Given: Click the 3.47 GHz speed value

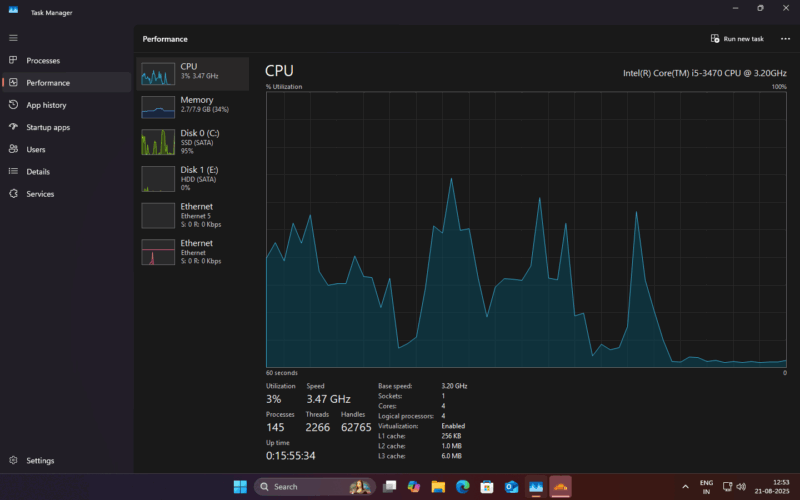Looking at the screenshot, I should tap(328, 399).
